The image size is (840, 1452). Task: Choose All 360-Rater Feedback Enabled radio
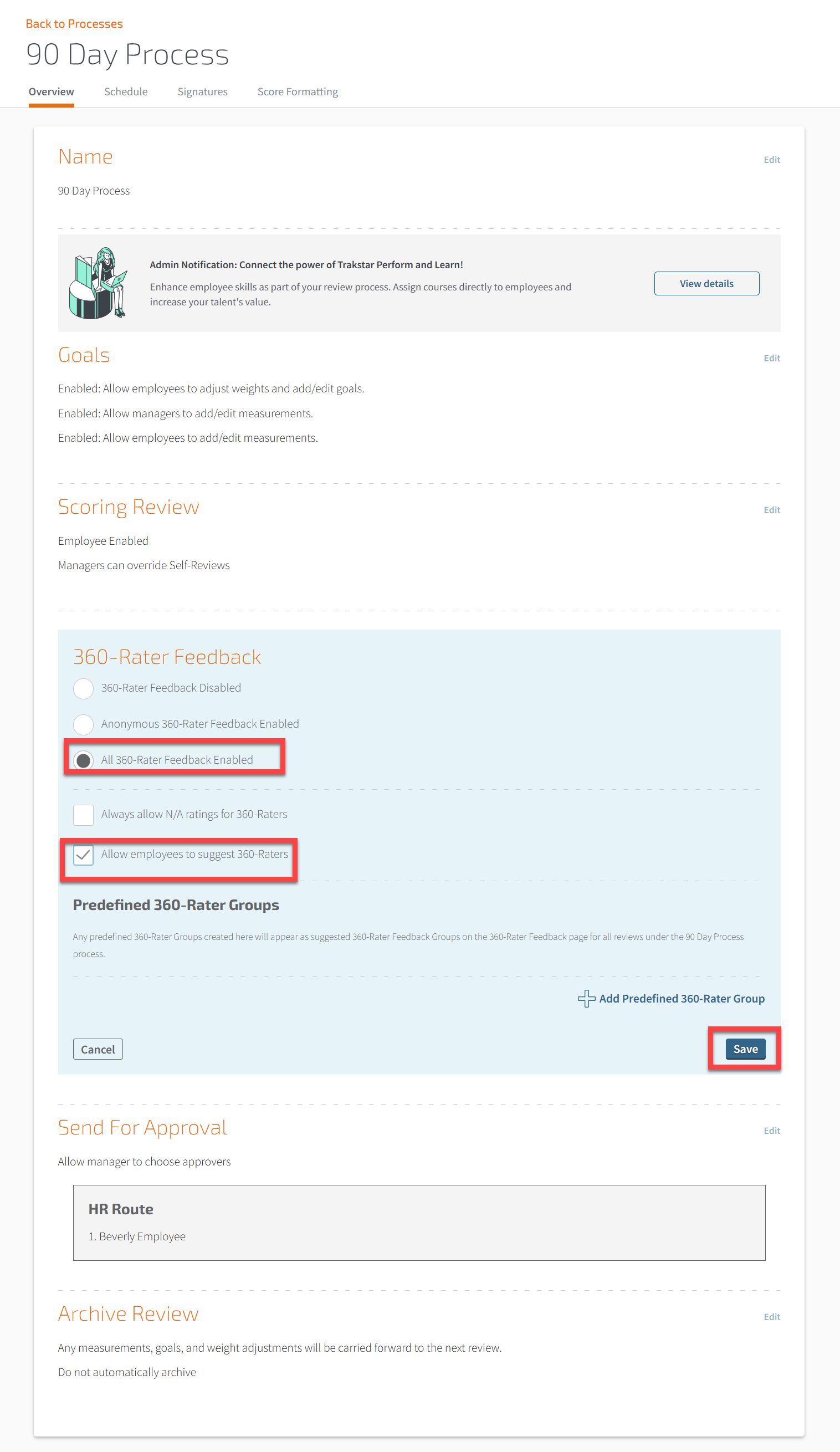pyautogui.click(x=84, y=760)
